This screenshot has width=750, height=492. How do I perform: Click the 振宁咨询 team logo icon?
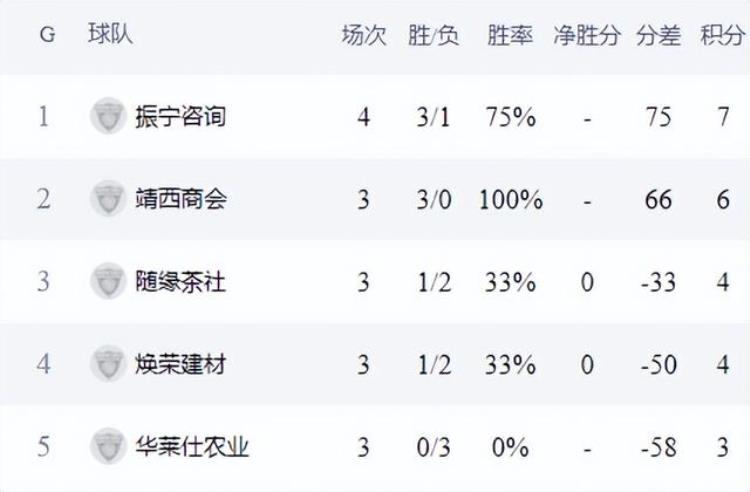click(107, 117)
